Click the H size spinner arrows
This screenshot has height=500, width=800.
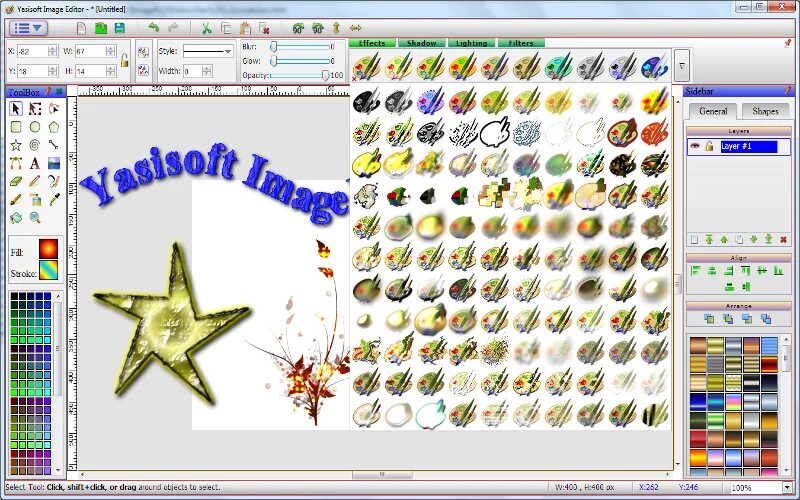[x=110, y=71]
